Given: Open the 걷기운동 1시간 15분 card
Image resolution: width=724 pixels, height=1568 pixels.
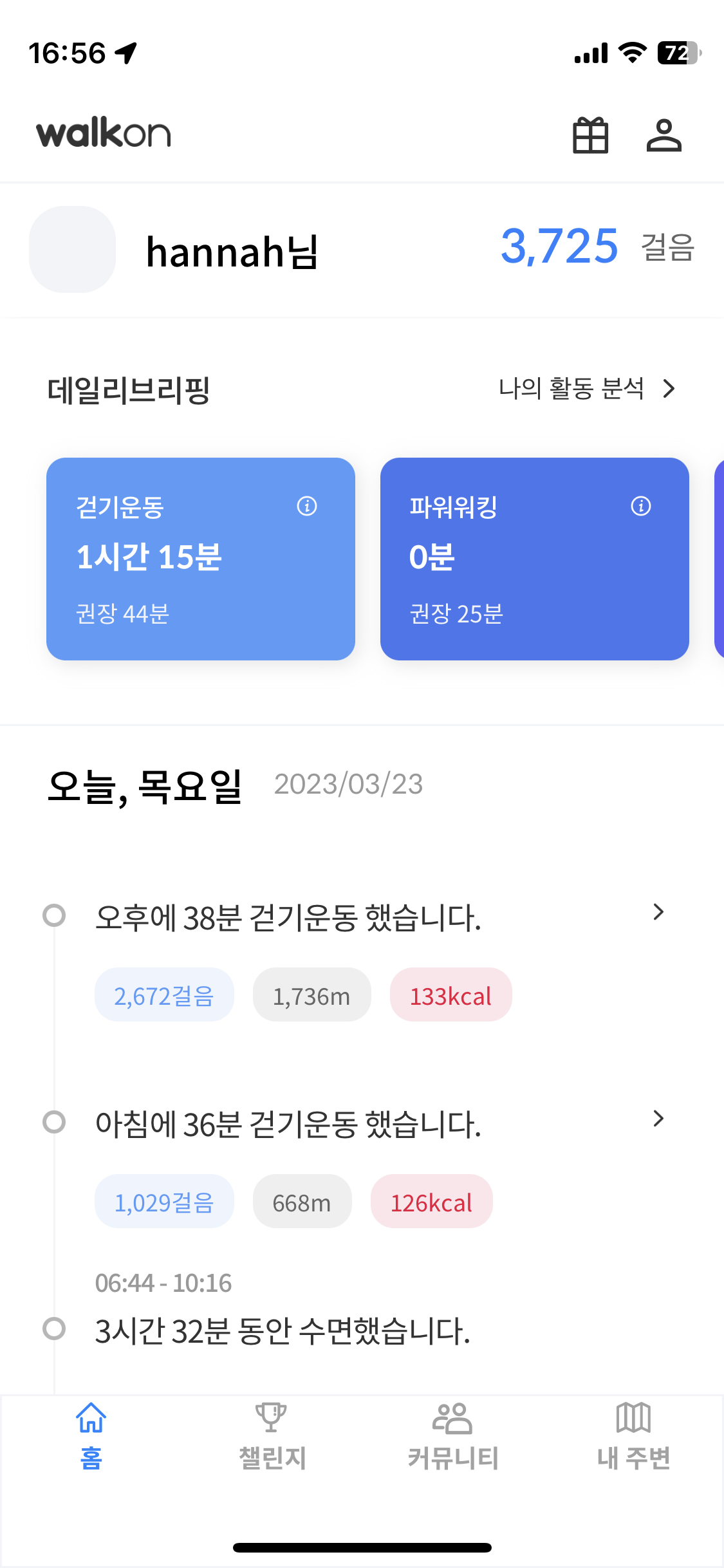Looking at the screenshot, I should coord(200,559).
